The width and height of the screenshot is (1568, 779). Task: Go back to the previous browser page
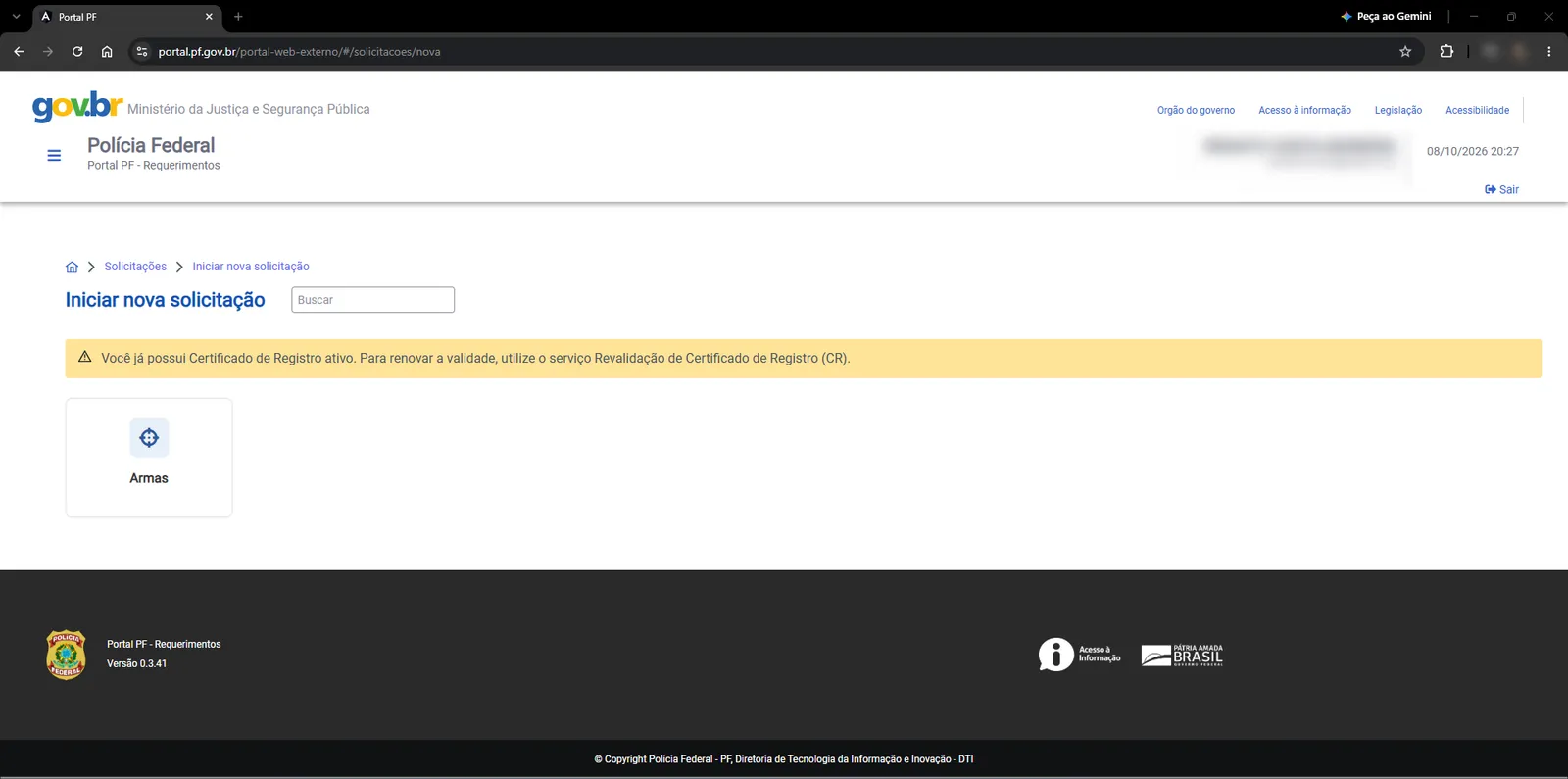tap(19, 52)
